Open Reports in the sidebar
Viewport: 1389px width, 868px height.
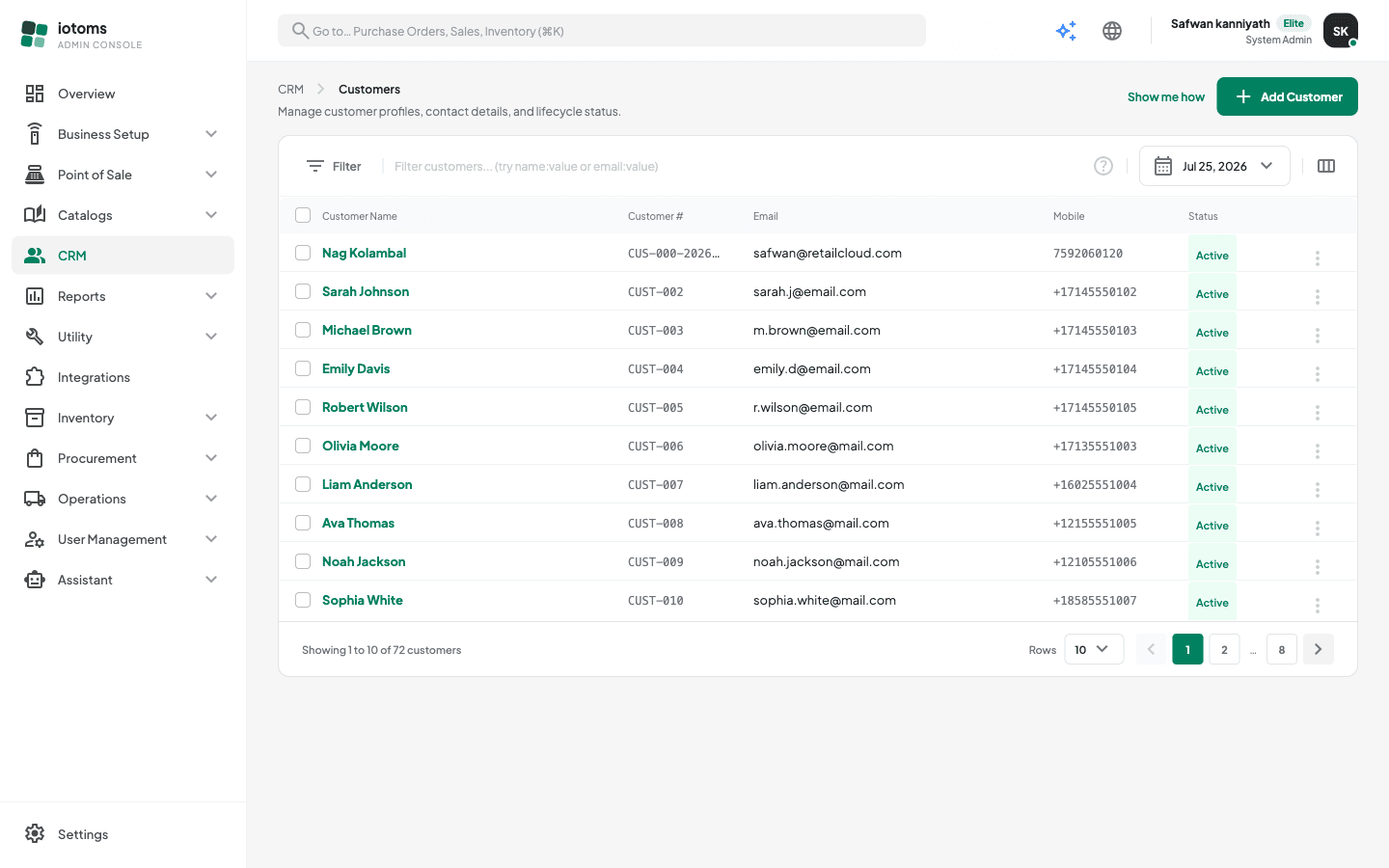123,296
